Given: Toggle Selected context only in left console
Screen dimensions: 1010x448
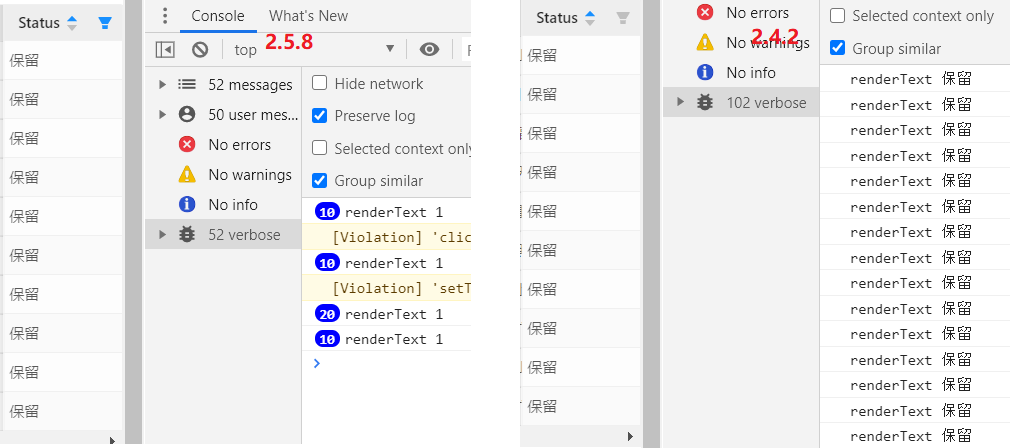Looking at the screenshot, I should click(x=319, y=148).
